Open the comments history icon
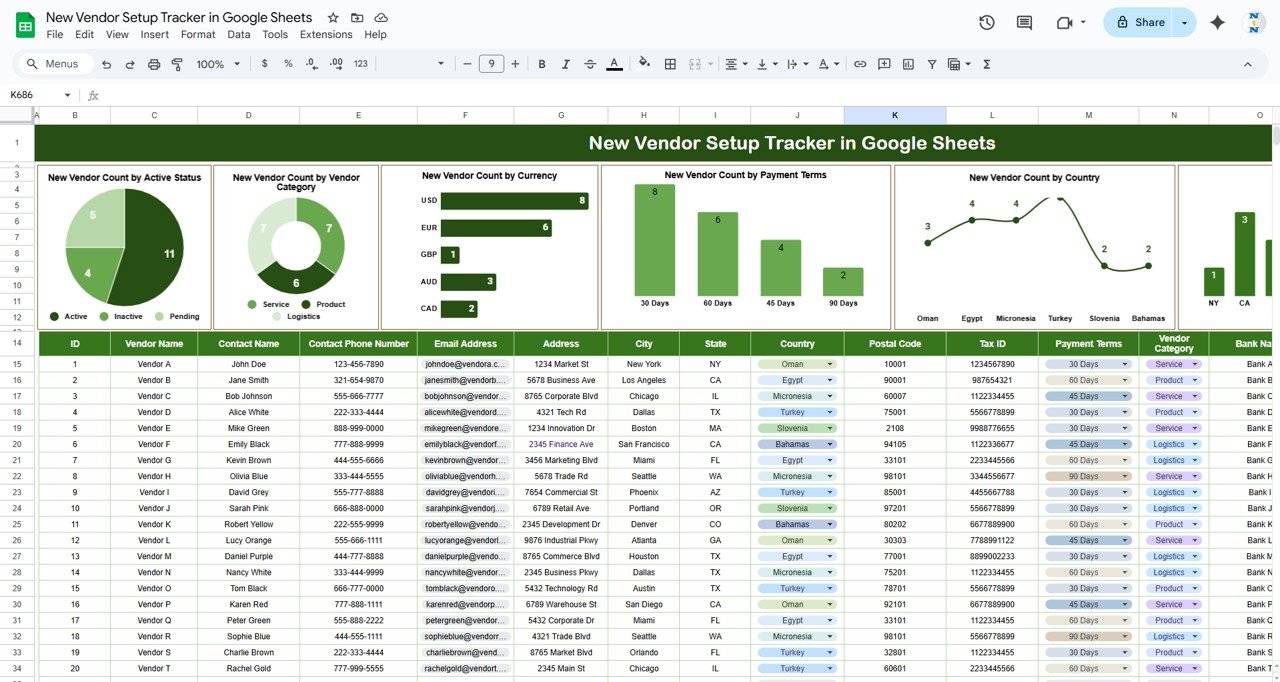This screenshot has height=682, width=1280. 1024,22
